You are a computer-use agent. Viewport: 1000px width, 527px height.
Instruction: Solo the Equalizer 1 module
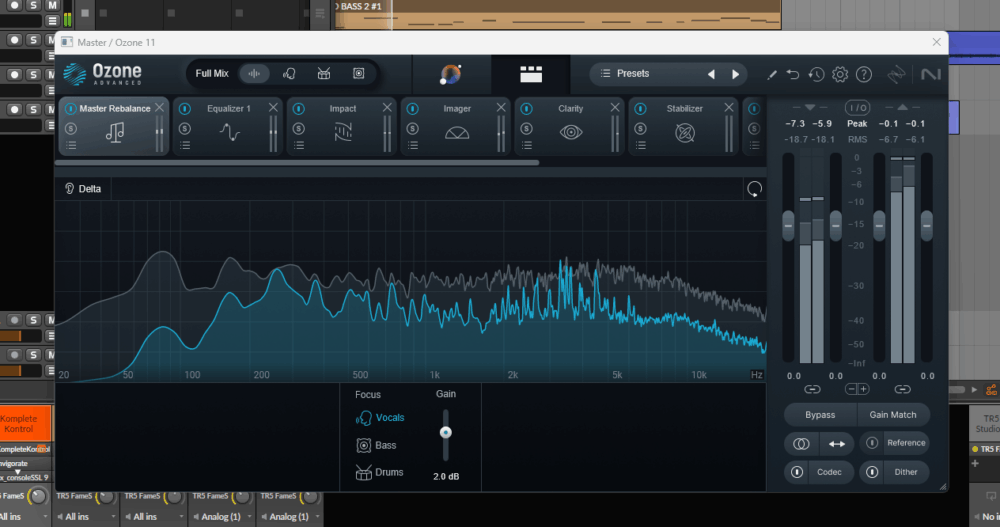(185, 129)
